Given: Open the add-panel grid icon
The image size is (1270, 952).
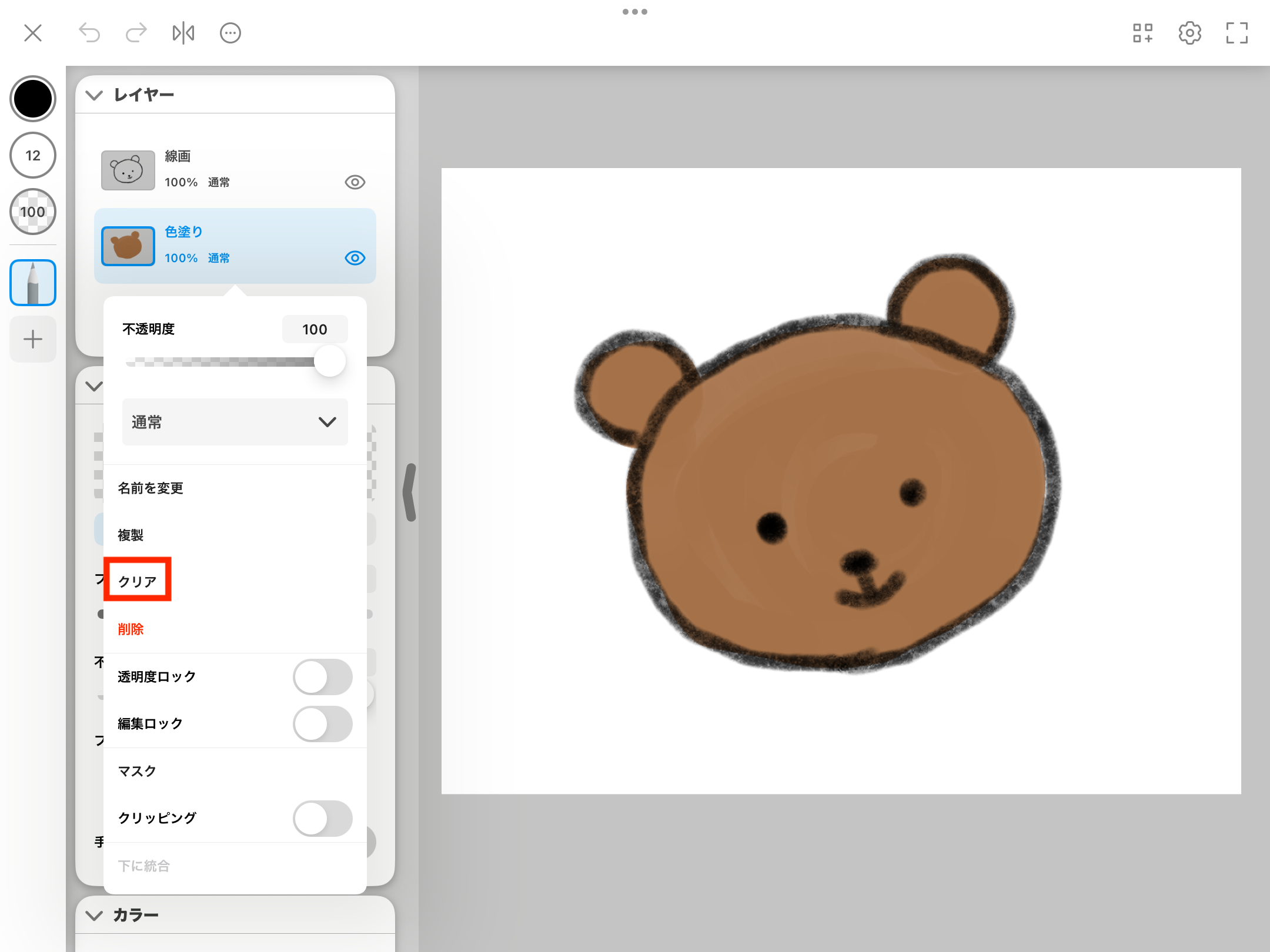Looking at the screenshot, I should 1143,33.
